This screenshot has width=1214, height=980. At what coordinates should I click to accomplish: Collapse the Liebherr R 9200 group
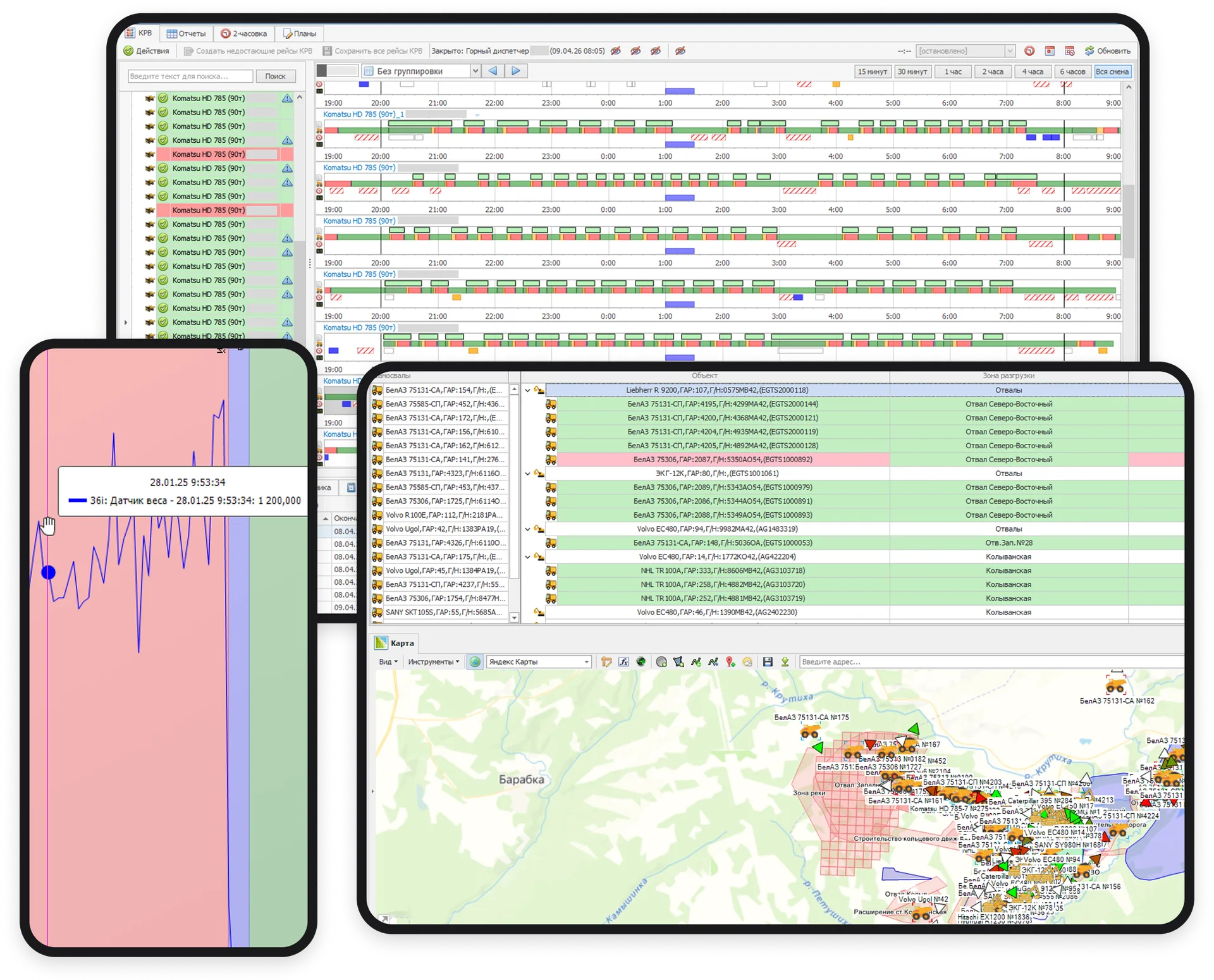tap(528, 390)
